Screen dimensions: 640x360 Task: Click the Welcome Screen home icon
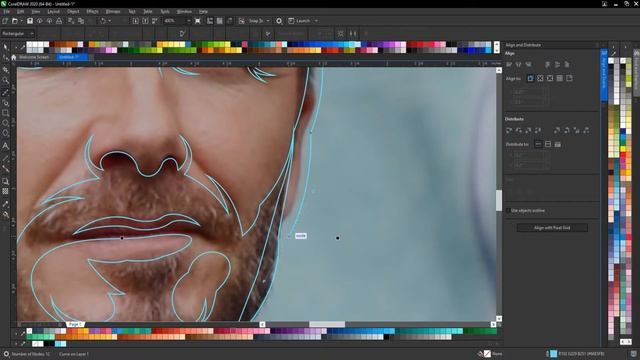[13, 57]
